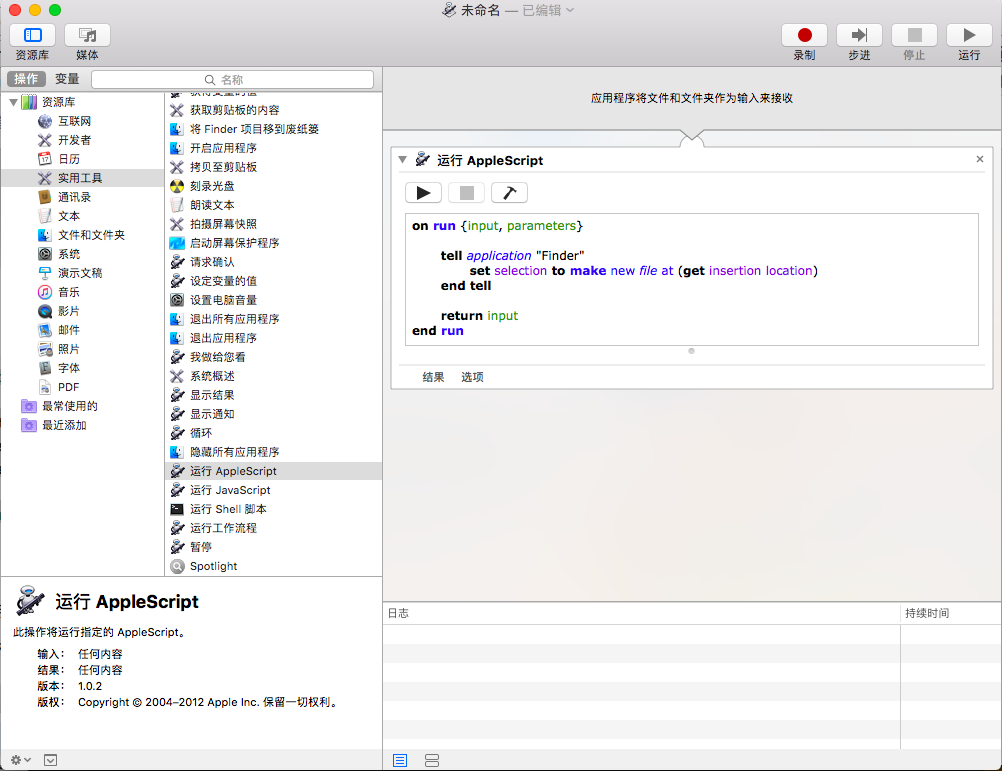Remove the 运行 AppleScript action with X

tap(980, 159)
